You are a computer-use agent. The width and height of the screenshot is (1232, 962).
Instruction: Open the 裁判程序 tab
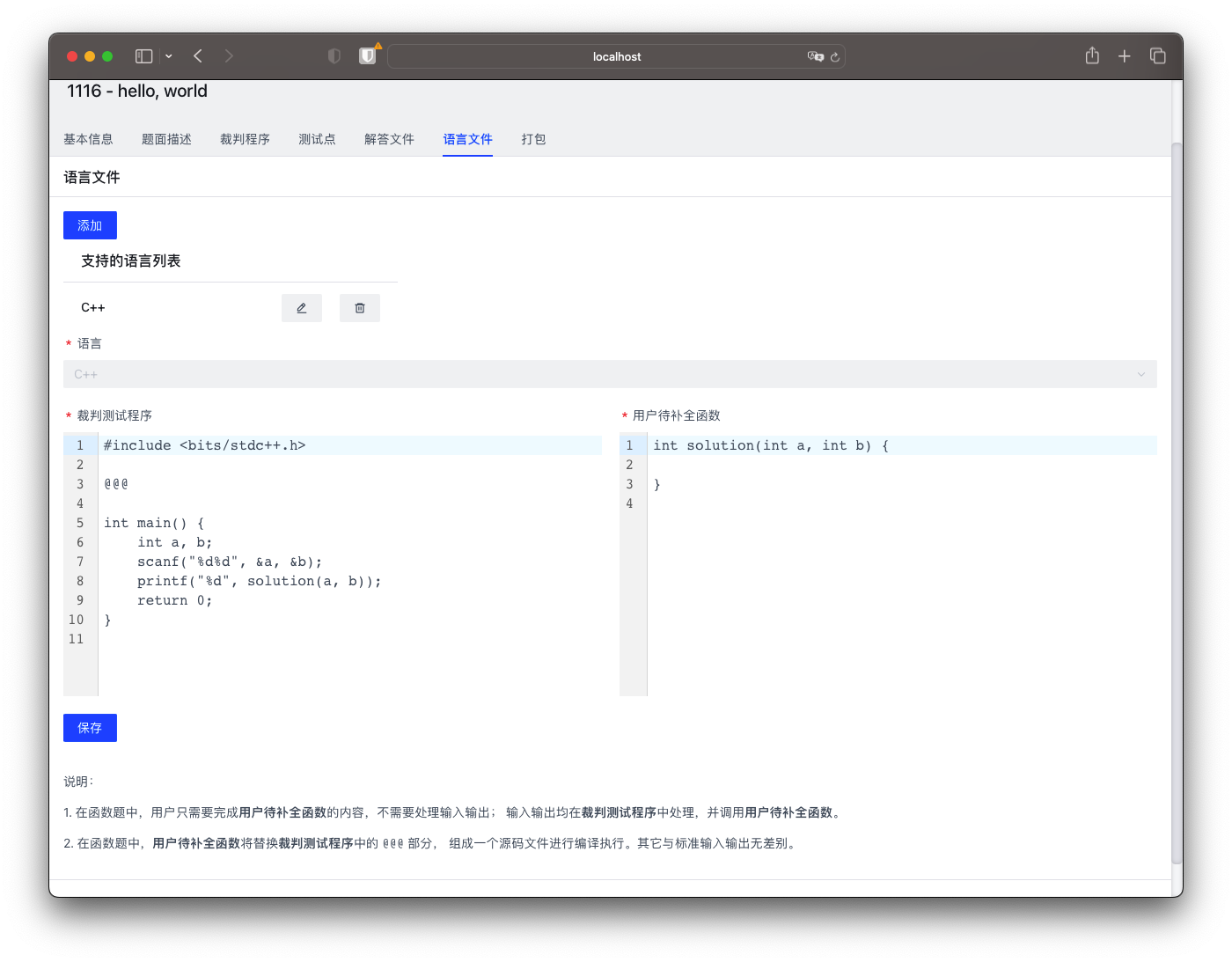pyautogui.click(x=245, y=139)
